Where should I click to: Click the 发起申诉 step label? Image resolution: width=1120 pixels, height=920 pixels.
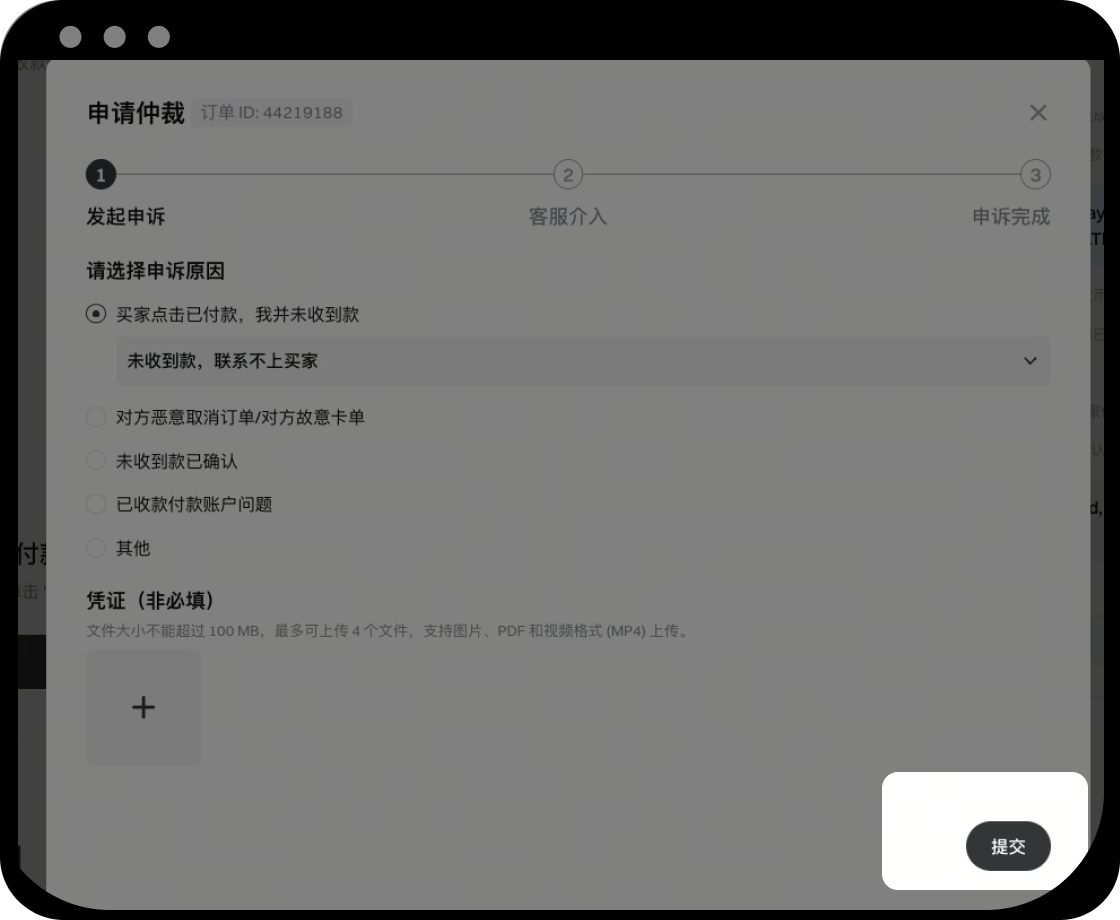click(x=126, y=216)
